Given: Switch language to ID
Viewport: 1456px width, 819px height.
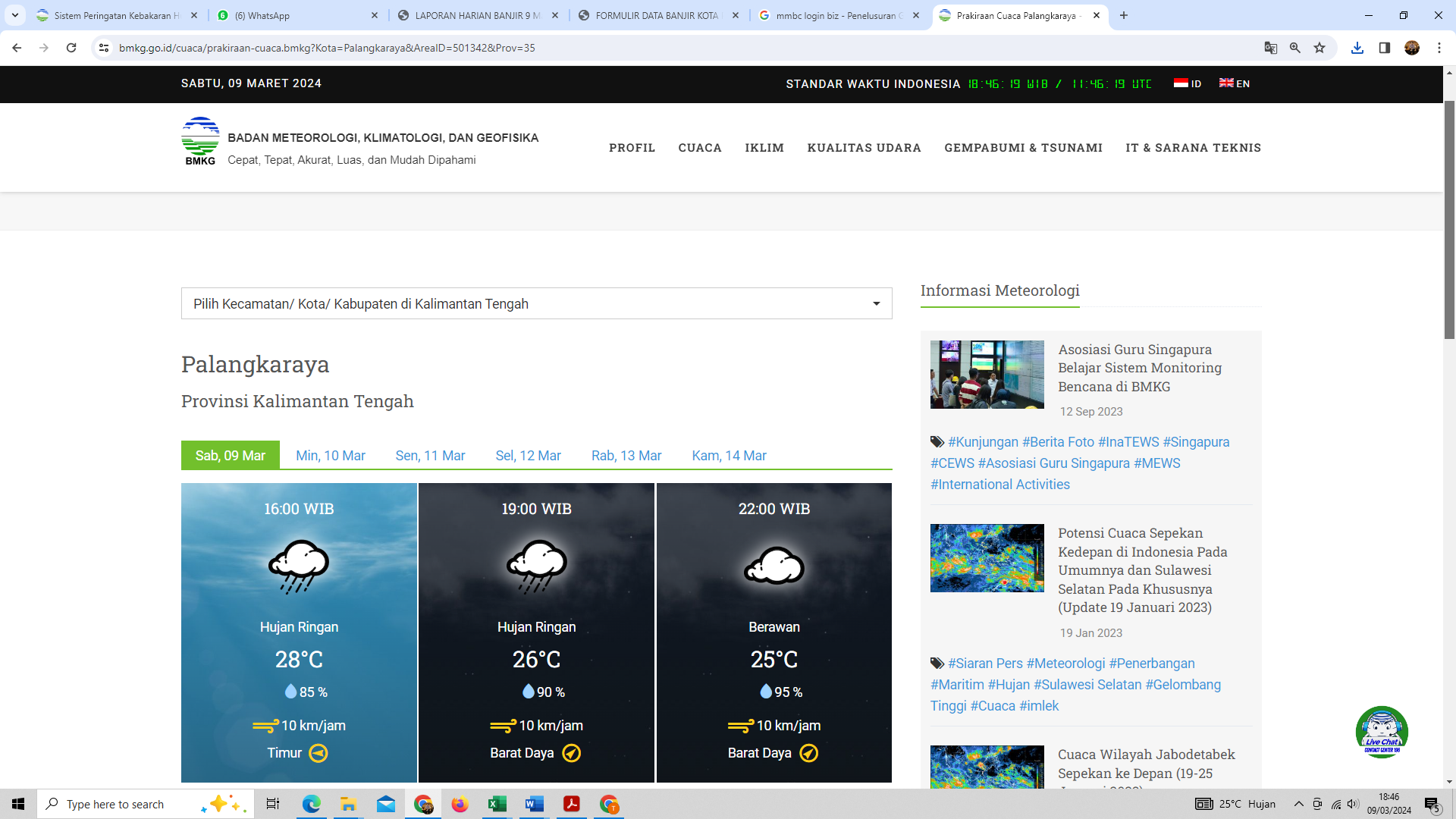Looking at the screenshot, I should pos(1188,83).
